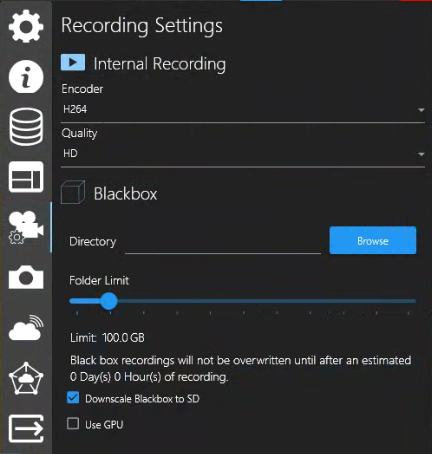Open the cloud streaming icon

[26, 328]
